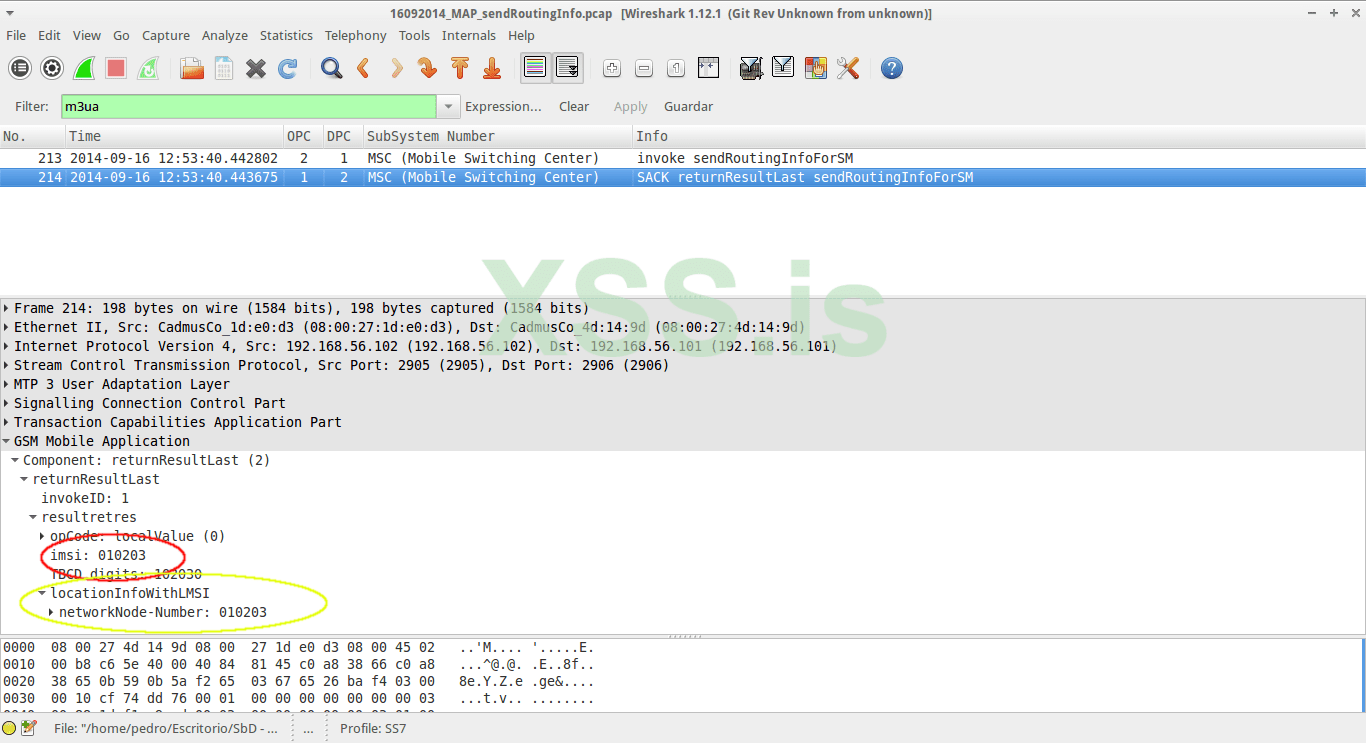Click the File path in status bar
Image resolution: width=1366 pixels, height=743 pixels.
166,728
